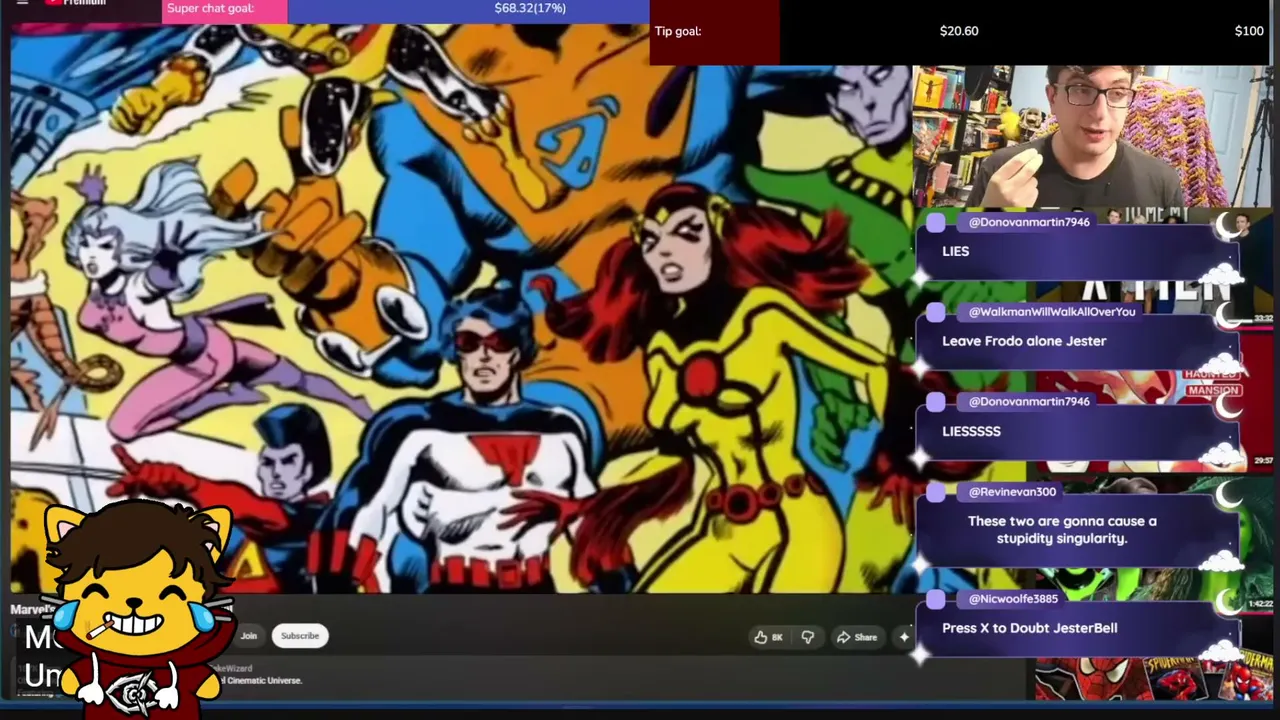This screenshot has width=1280, height=720.
Task: Share the video using Share button
Action: [857, 637]
